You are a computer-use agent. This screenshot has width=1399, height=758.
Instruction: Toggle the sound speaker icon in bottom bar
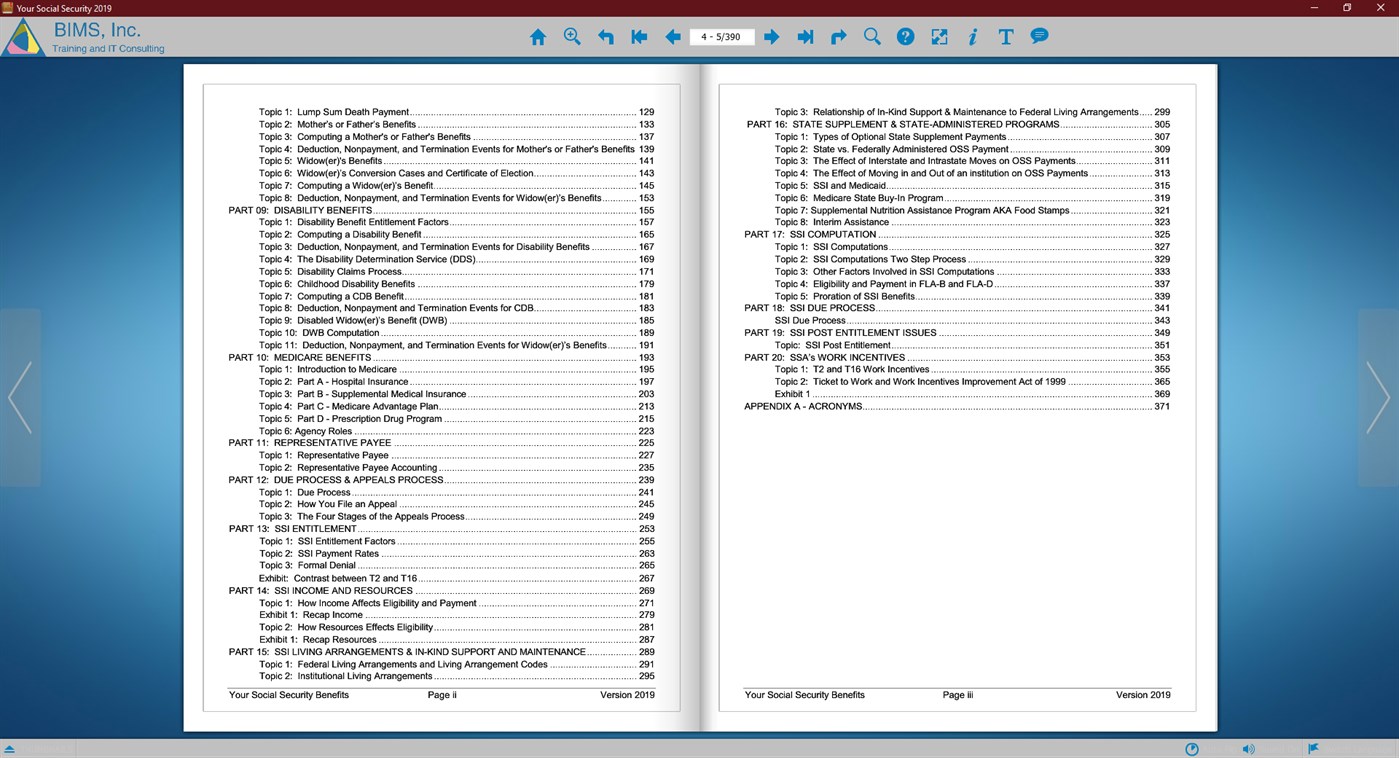click(x=1248, y=749)
